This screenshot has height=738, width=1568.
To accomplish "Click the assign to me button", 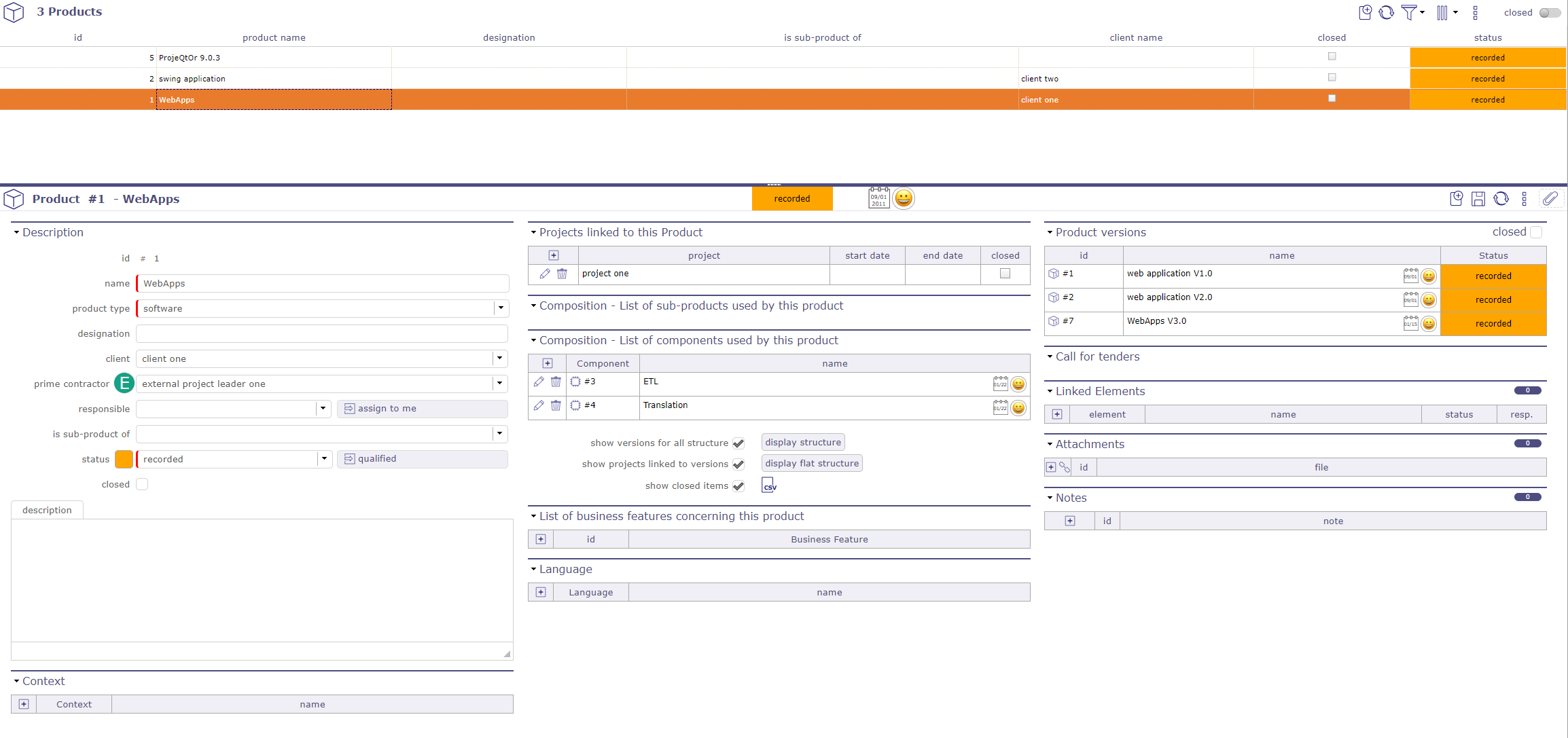I will click(x=423, y=408).
